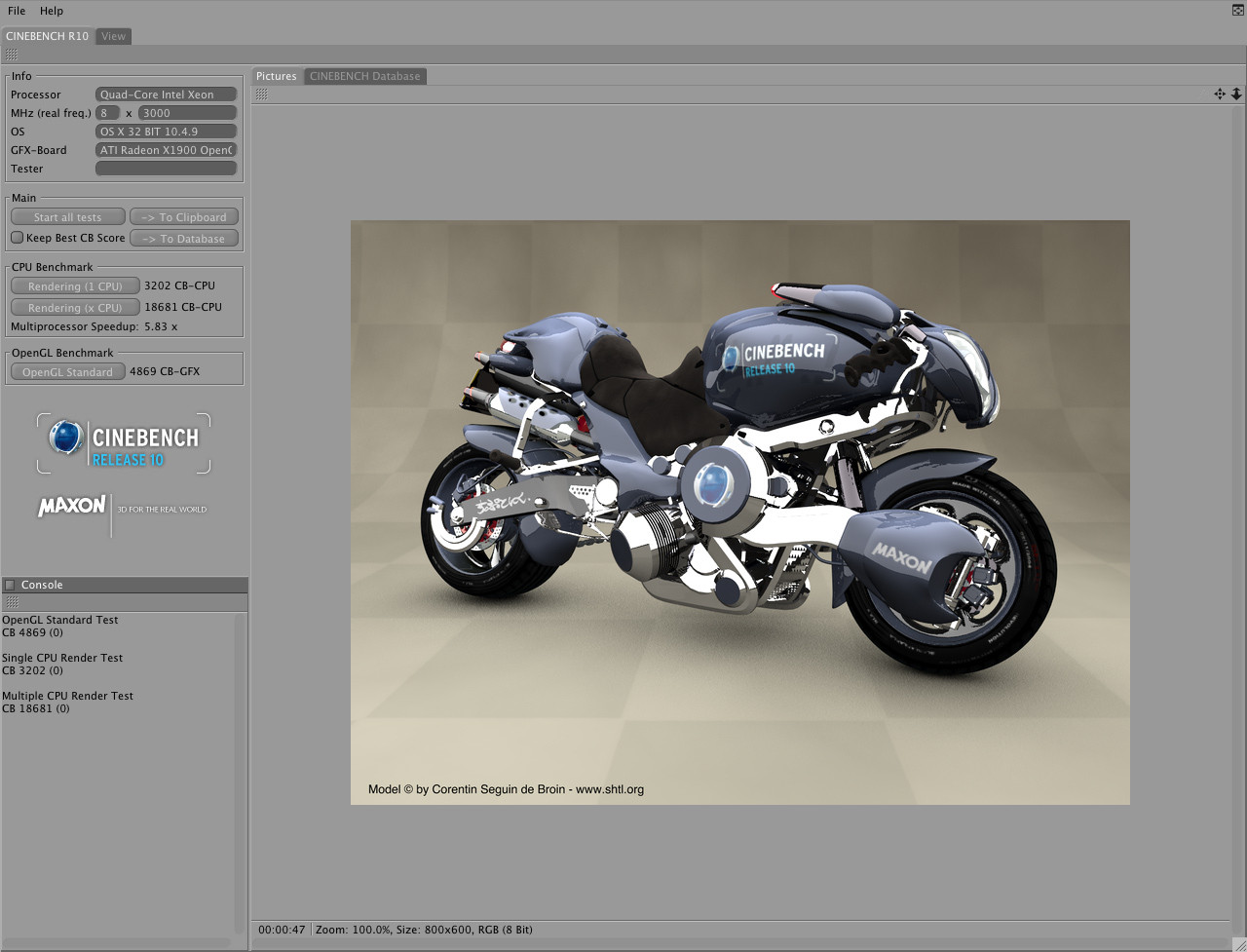This screenshot has height=952, width=1247.
Task: Click the Console panel grip handle icon
Action: [11, 601]
